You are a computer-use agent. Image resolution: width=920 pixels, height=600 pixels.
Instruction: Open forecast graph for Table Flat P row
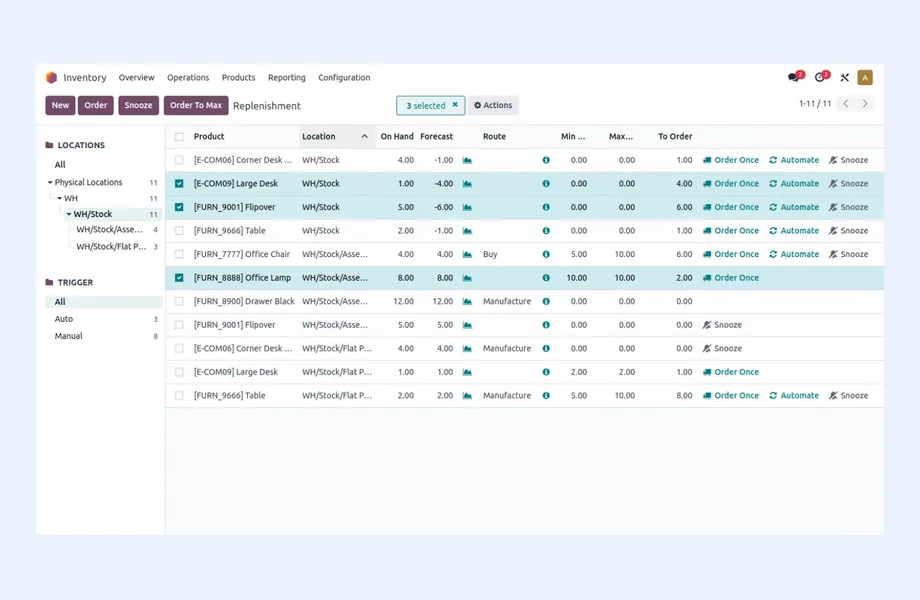point(467,395)
